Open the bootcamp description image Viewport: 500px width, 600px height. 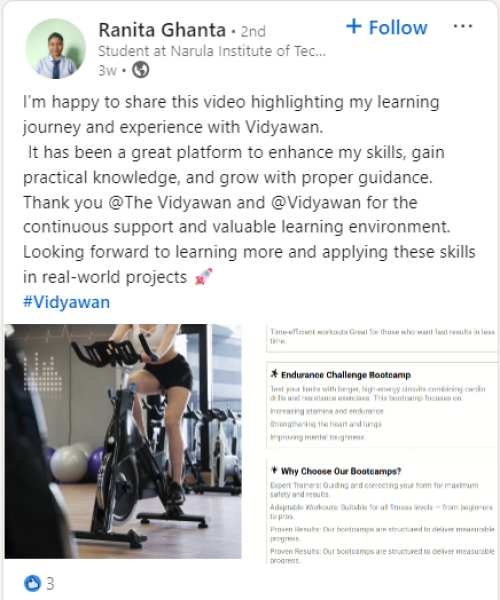(382, 444)
